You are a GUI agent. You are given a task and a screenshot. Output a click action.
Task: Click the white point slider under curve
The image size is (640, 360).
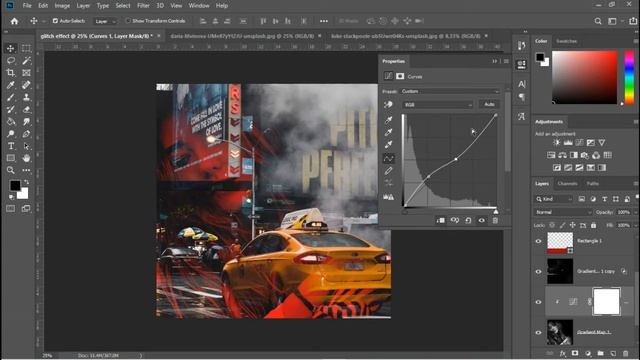[496, 212]
